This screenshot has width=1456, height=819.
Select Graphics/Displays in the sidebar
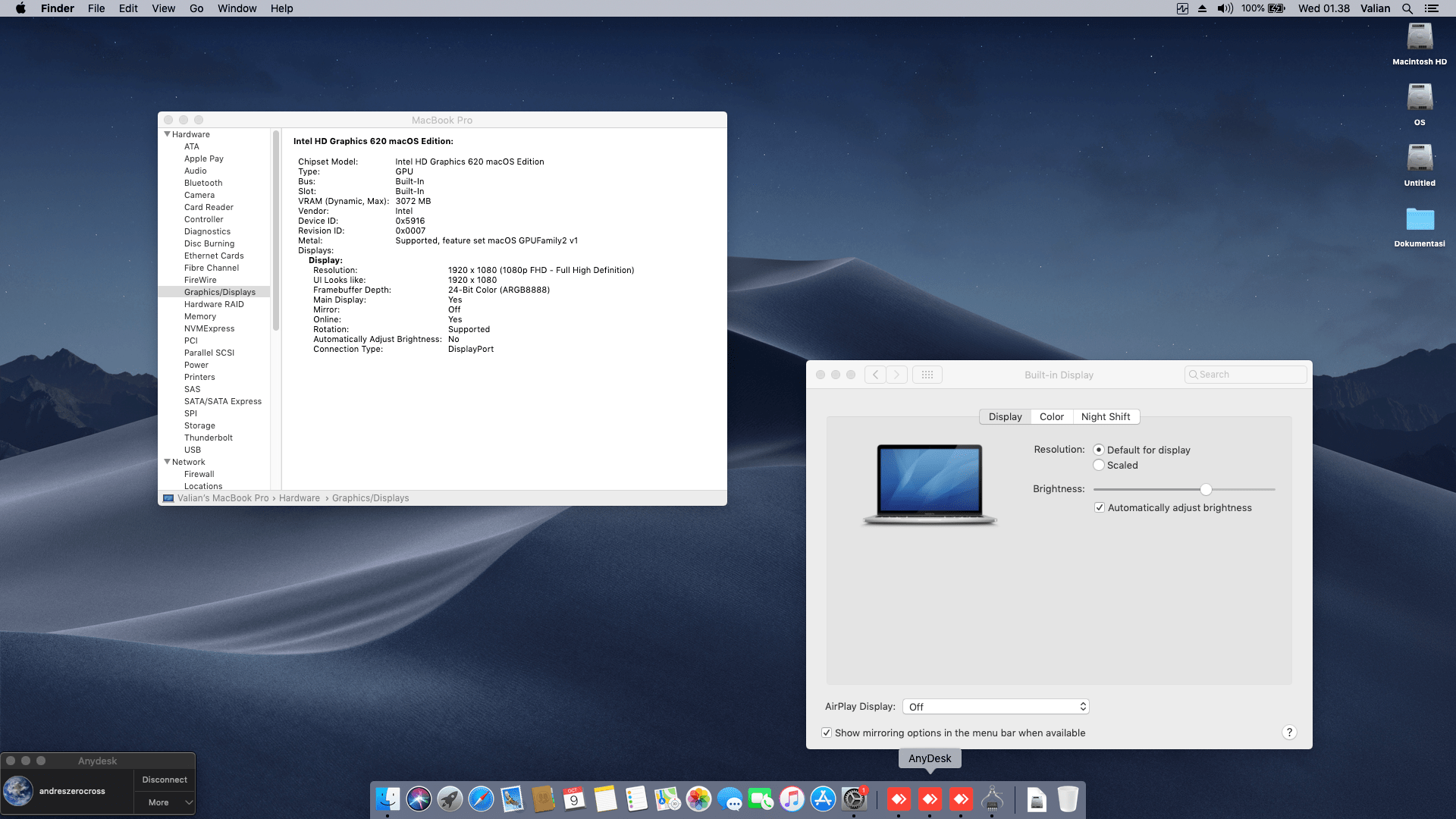point(214,292)
